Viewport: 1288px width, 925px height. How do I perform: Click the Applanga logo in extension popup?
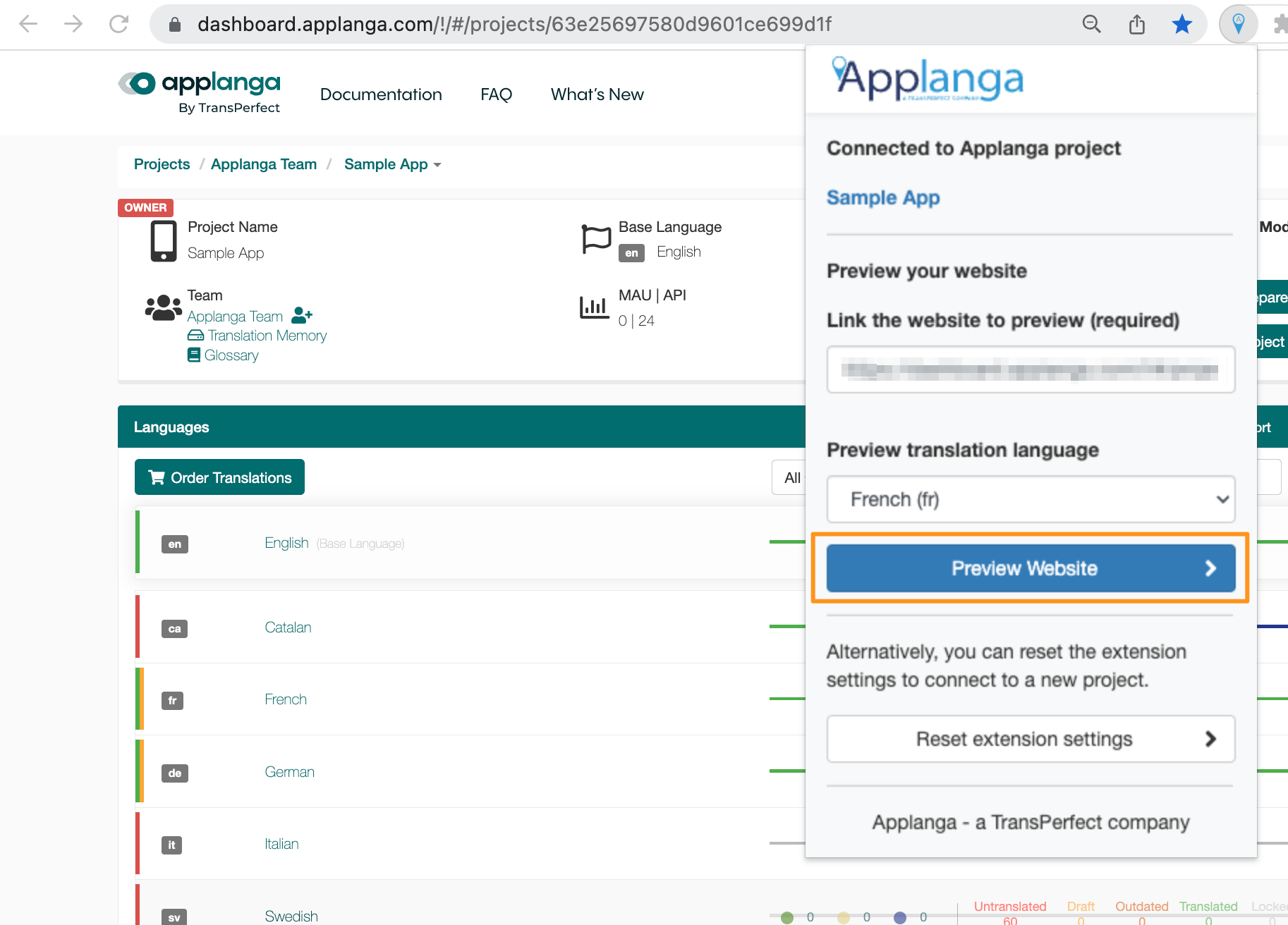pos(928,79)
